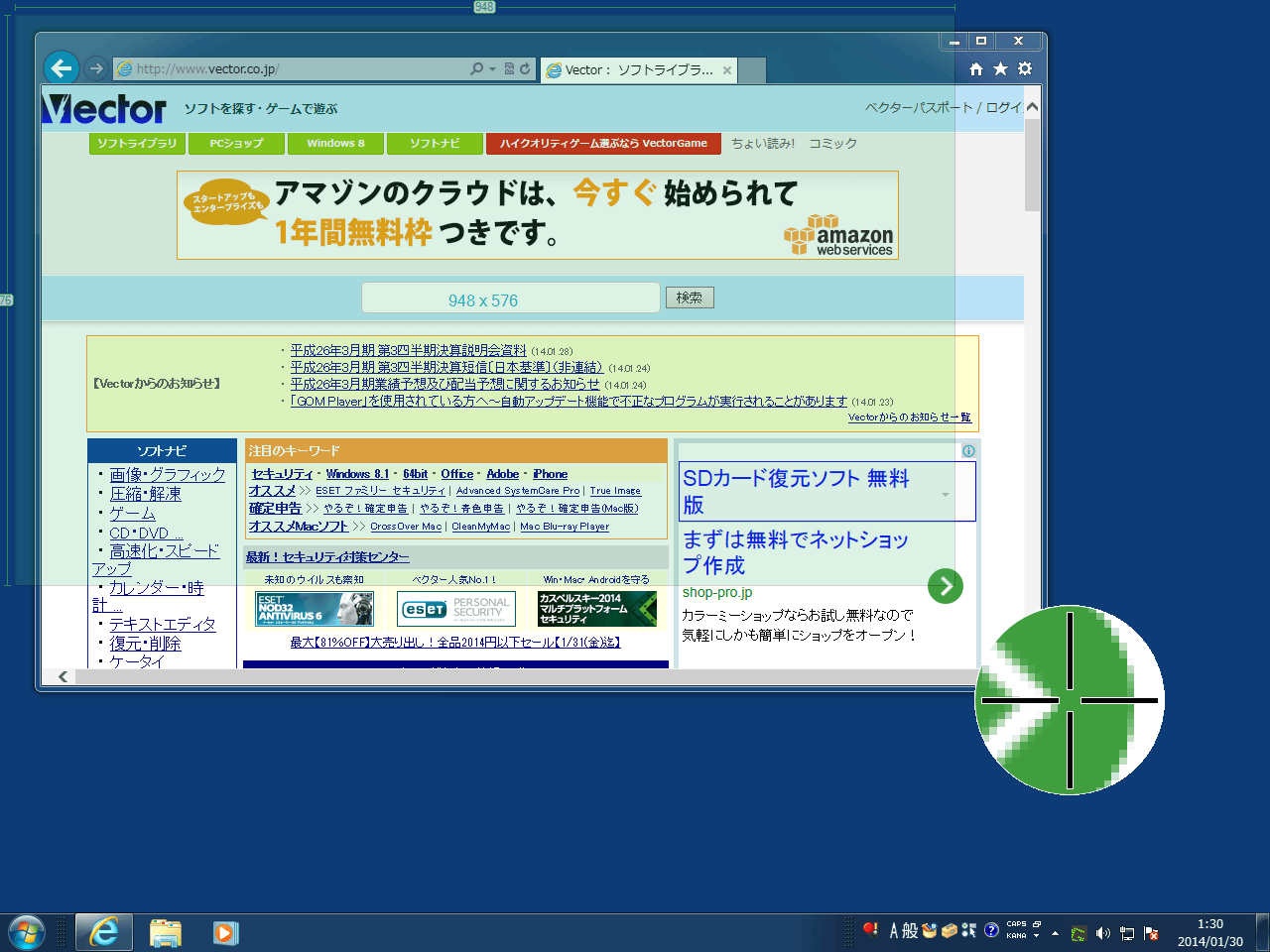Open Favorites star icon in IE
Screen dimensions: 1270x952
click(x=1000, y=68)
